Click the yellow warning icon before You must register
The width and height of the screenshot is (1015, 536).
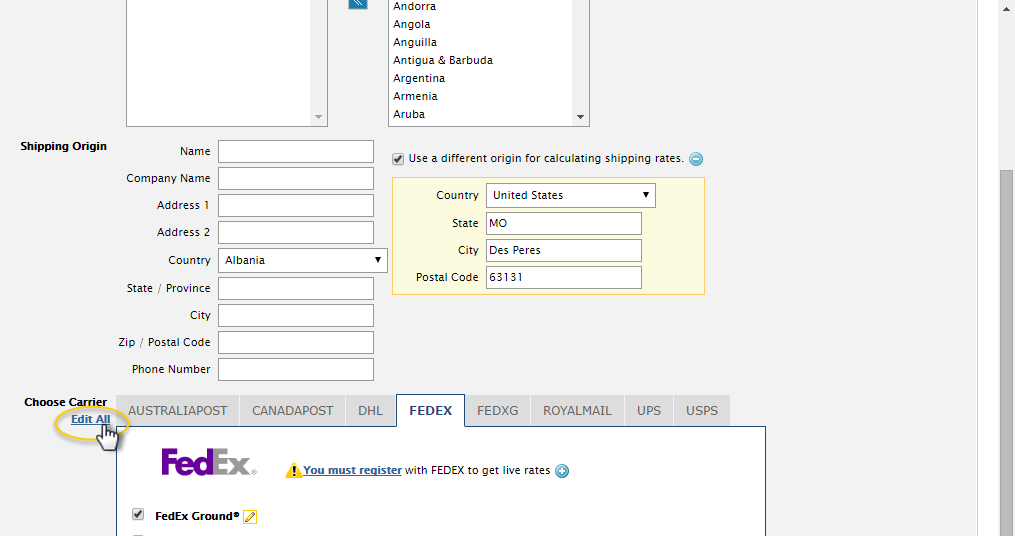coord(293,471)
